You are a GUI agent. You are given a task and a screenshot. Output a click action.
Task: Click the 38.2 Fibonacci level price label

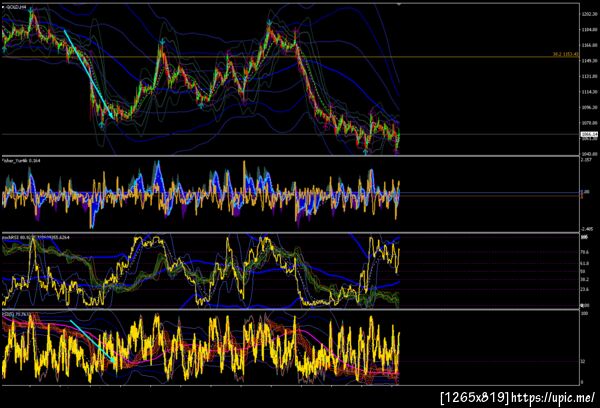coord(566,54)
